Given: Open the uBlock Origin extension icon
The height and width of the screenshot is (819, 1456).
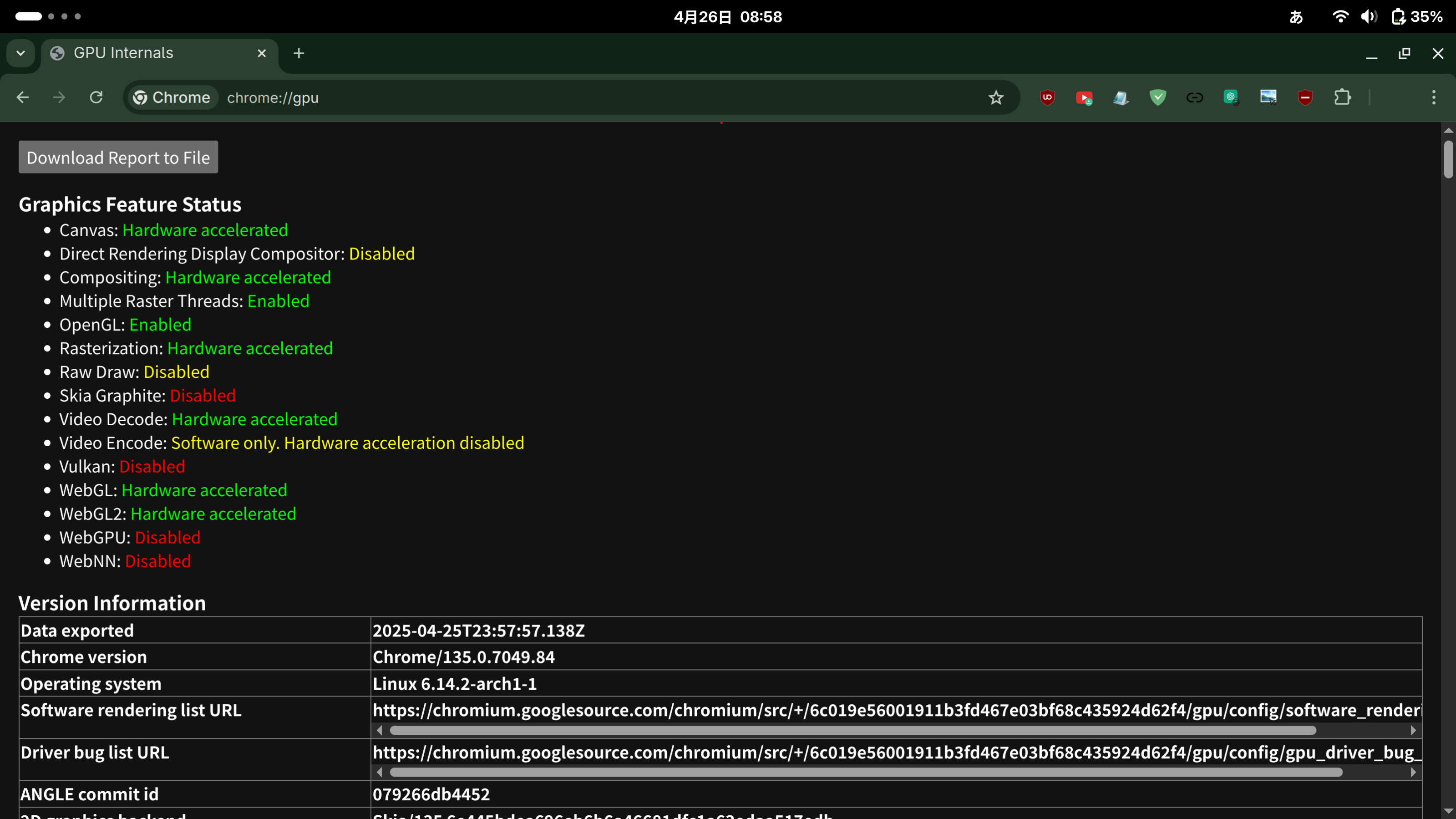Looking at the screenshot, I should click(x=1047, y=98).
